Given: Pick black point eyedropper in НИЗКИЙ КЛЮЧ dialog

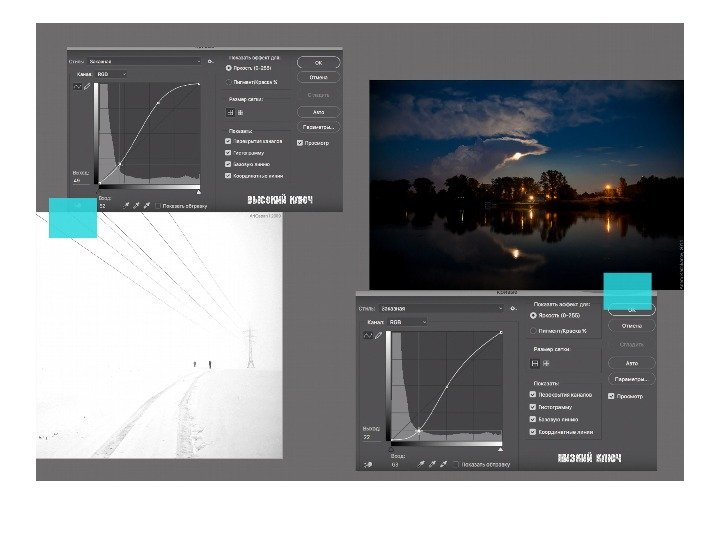Looking at the screenshot, I should pyautogui.click(x=421, y=464).
